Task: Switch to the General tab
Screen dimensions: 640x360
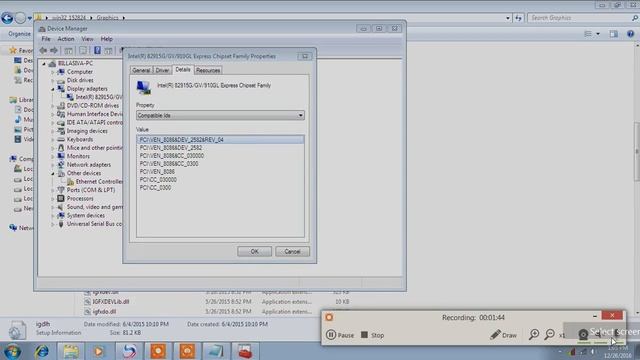Action: 141,70
